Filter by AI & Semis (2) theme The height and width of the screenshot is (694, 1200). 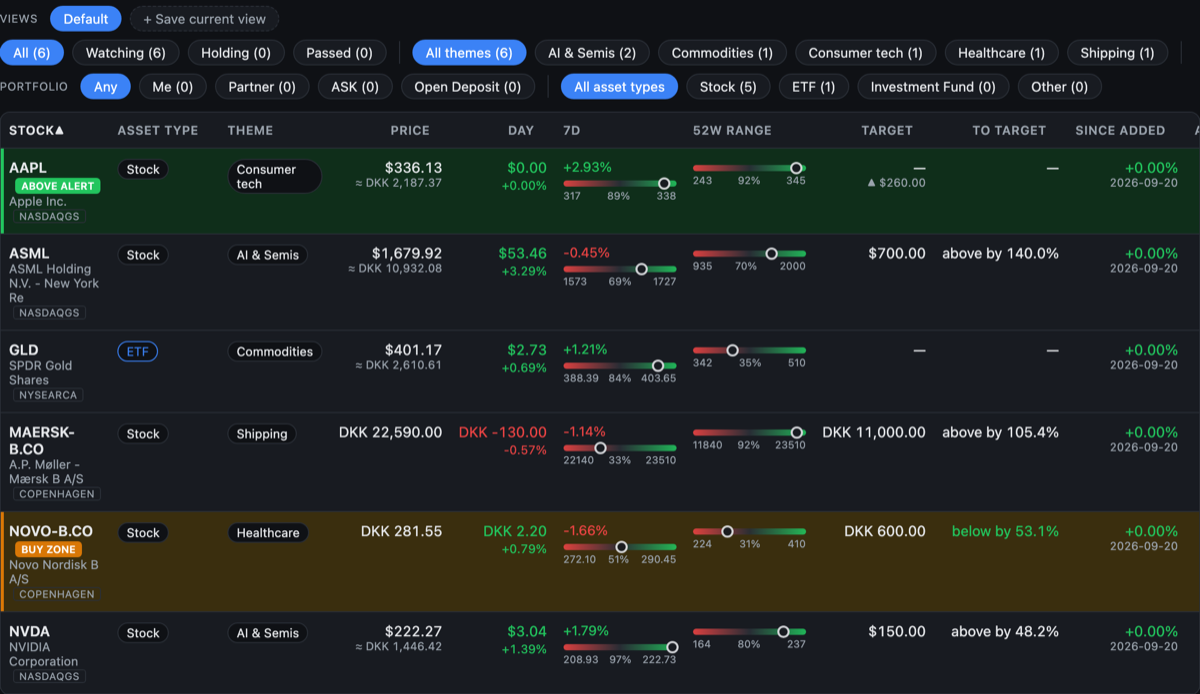point(592,53)
